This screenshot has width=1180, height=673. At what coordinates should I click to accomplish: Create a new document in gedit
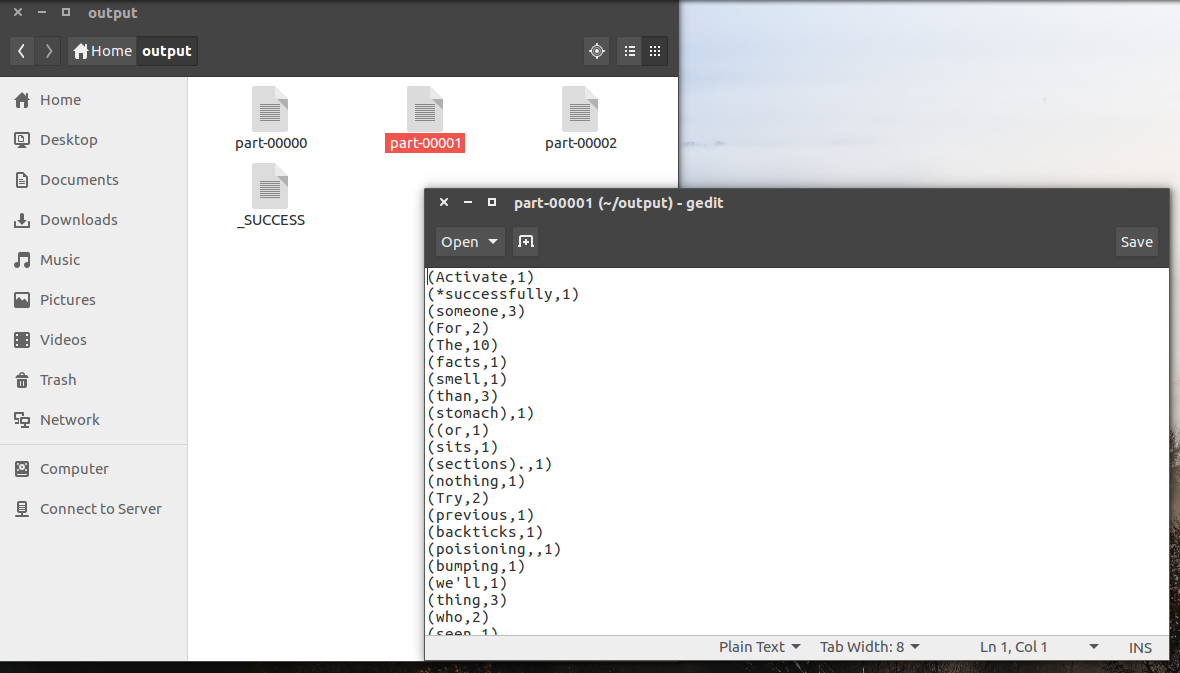click(525, 241)
